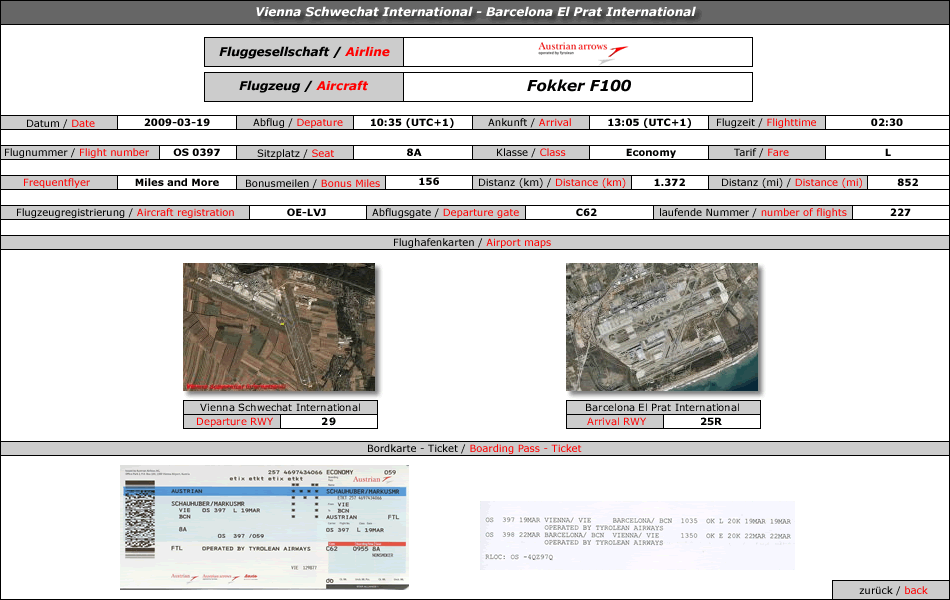
Task: Select flight number OS 0397
Action: [x=197, y=153]
